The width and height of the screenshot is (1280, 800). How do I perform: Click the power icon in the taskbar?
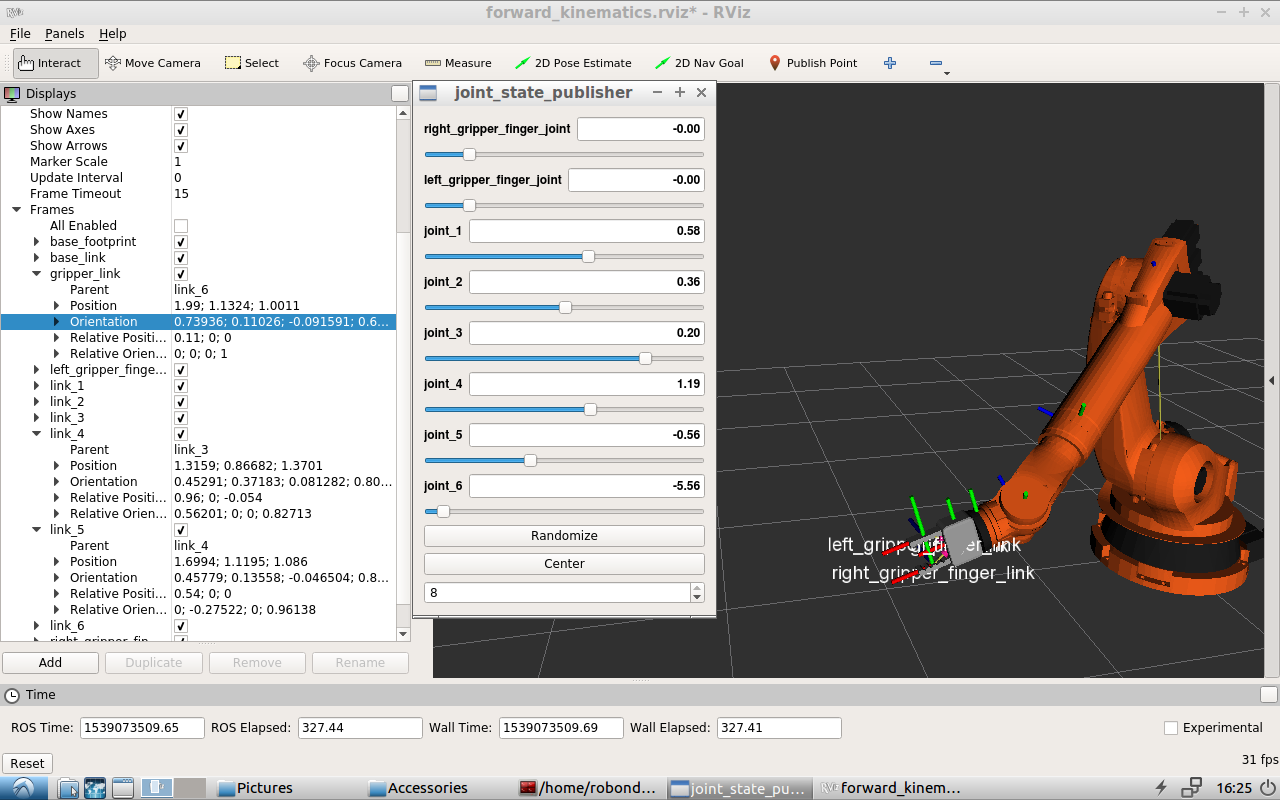(1268, 788)
